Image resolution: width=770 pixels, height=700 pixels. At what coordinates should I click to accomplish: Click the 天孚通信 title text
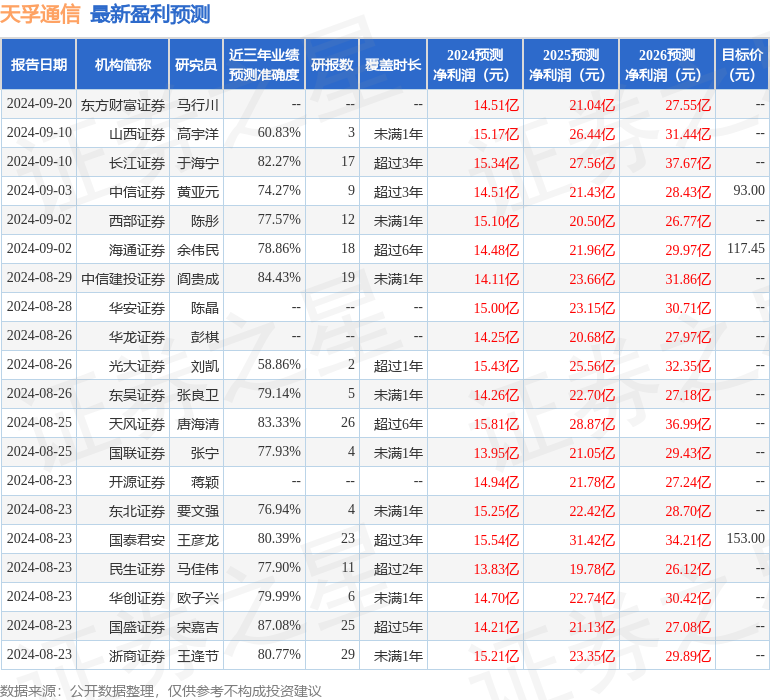tap(40, 14)
